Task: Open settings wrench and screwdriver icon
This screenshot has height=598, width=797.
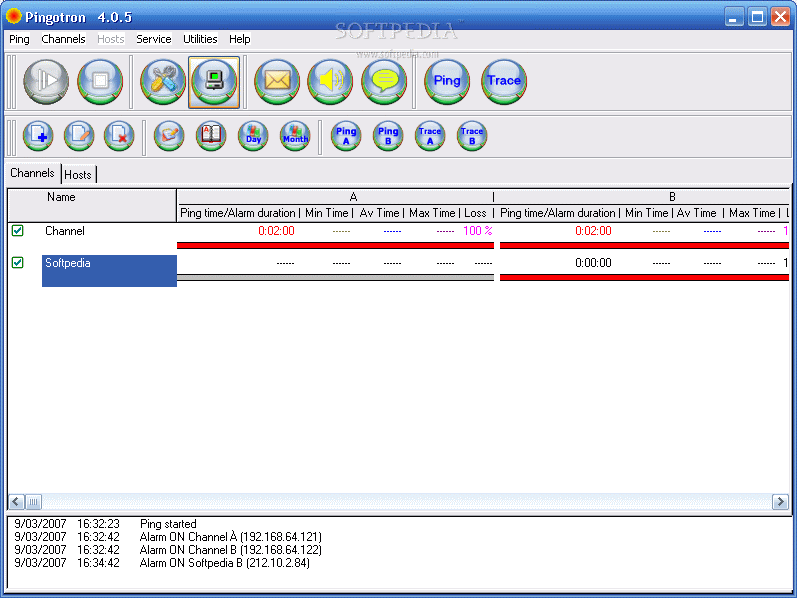Action: pyautogui.click(x=163, y=81)
